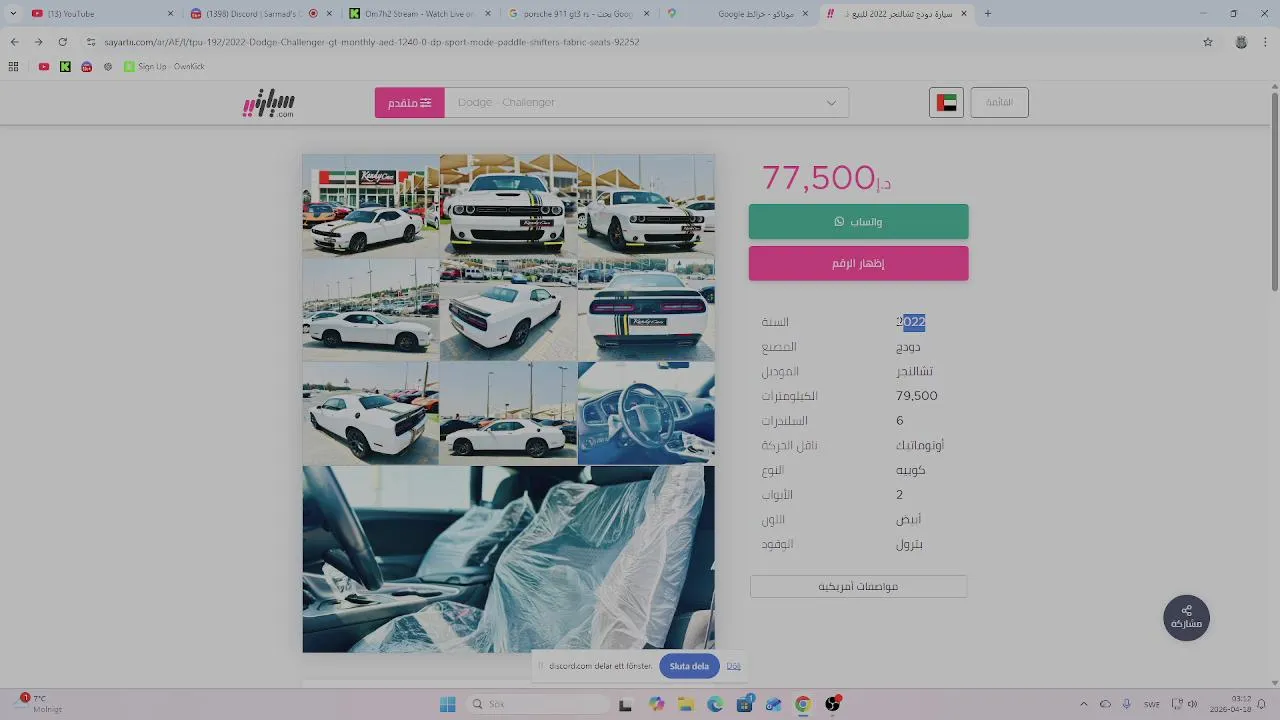Click the American specifications button
Screen dimensions: 1280x720
(858, 586)
